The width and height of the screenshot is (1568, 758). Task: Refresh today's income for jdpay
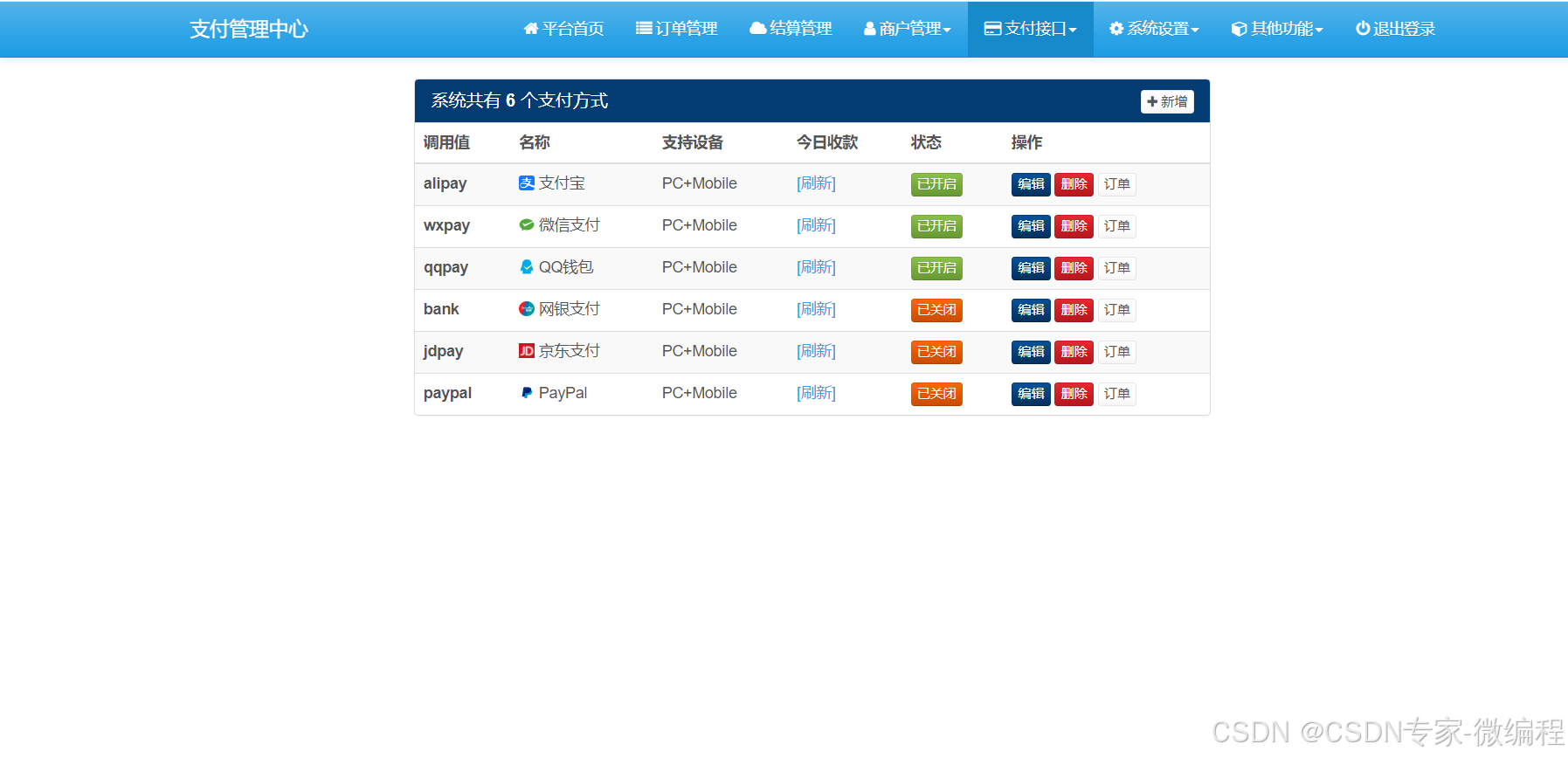coord(816,351)
